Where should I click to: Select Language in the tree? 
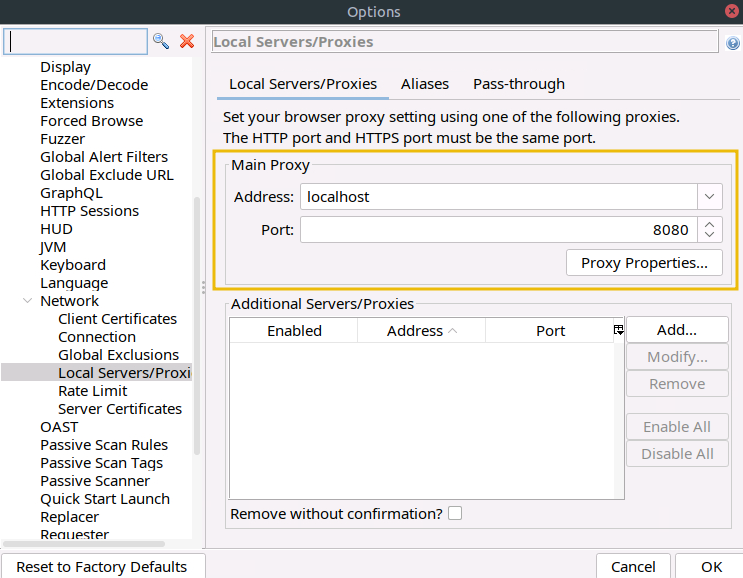(74, 283)
